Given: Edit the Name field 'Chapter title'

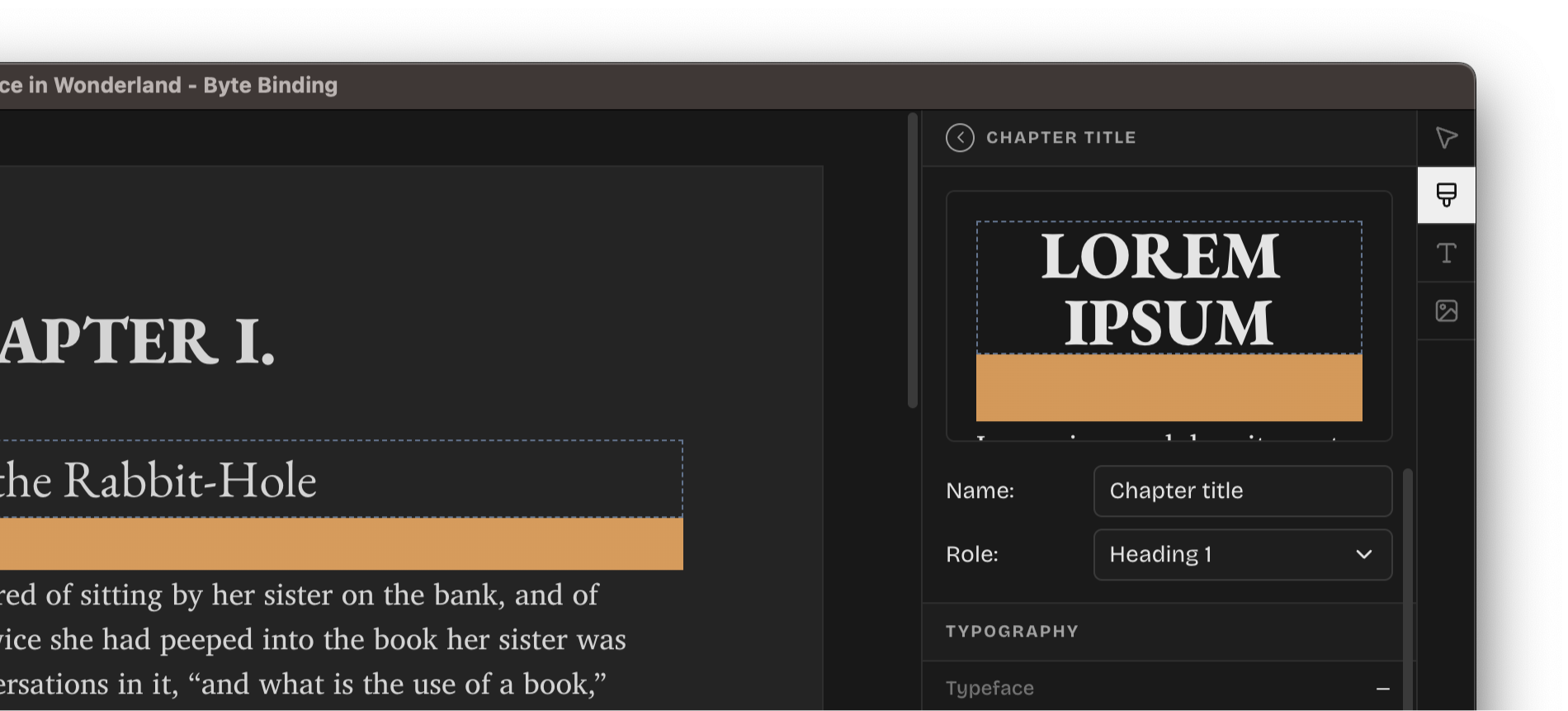Looking at the screenshot, I should 1243,491.
